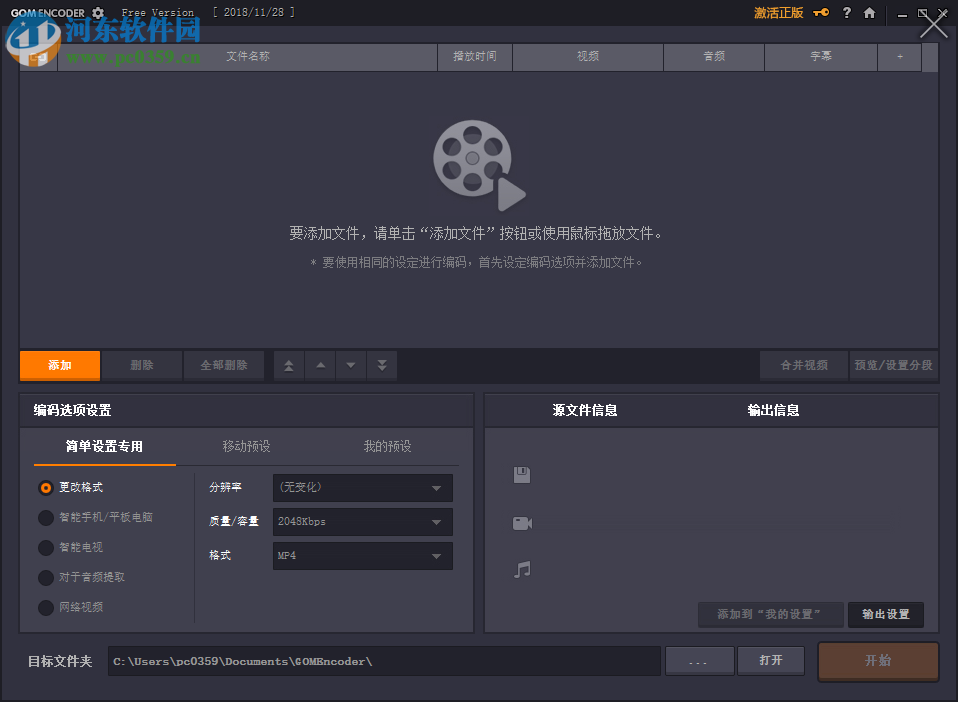The image size is (958, 702).
Task: Click the music note icon in source info
Action: 521,570
